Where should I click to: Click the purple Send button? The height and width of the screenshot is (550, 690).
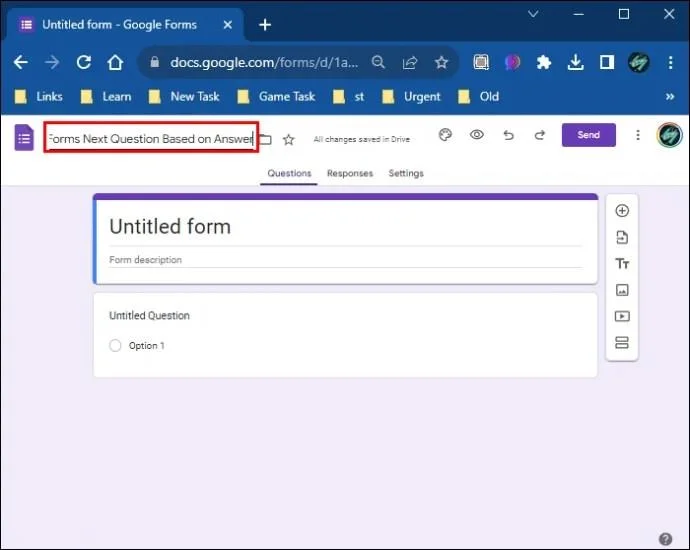pyautogui.click(x=588, y=135)
